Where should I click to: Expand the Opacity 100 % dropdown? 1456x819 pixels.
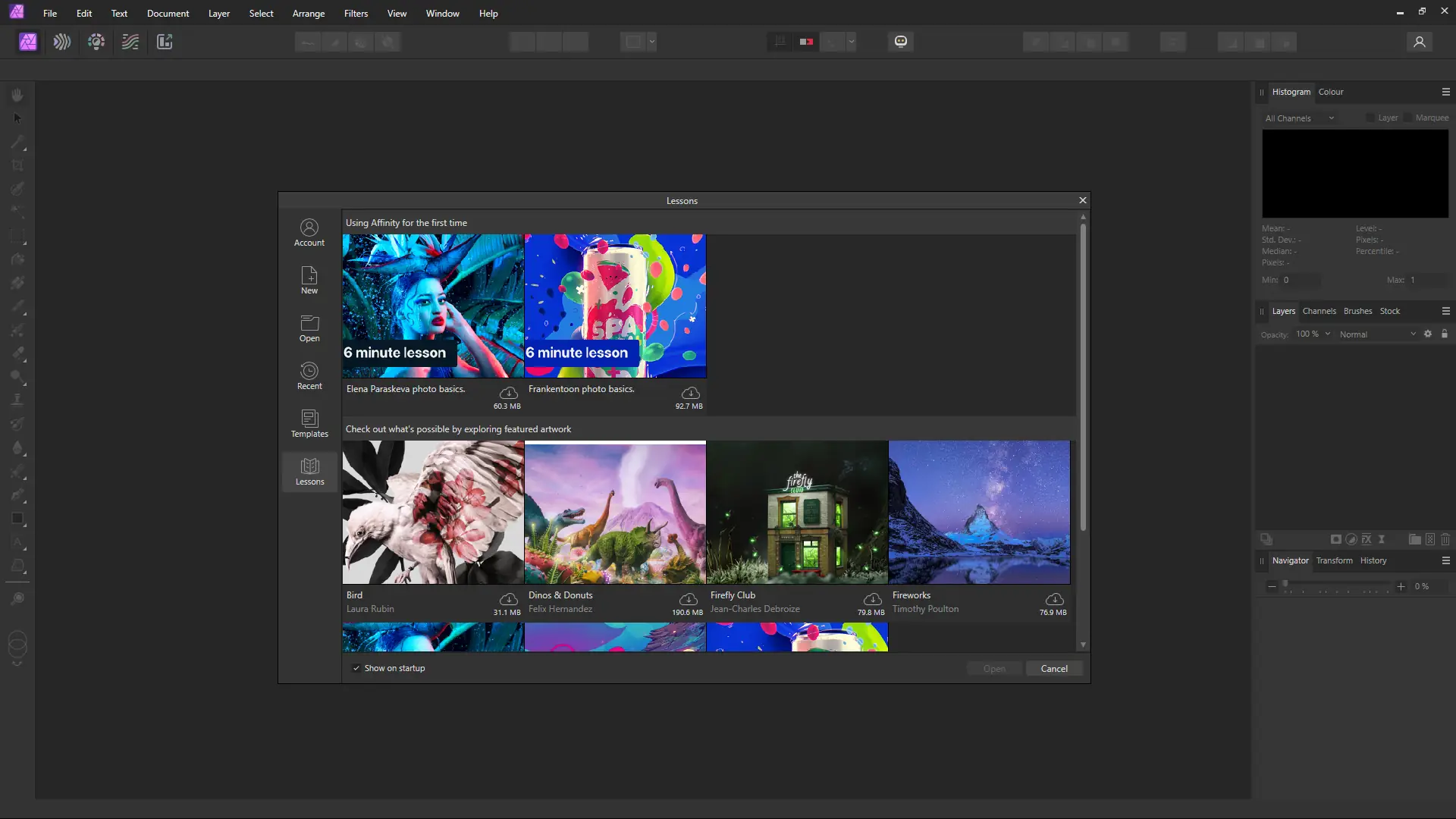pyautogui.click(x=1328, y=334)
